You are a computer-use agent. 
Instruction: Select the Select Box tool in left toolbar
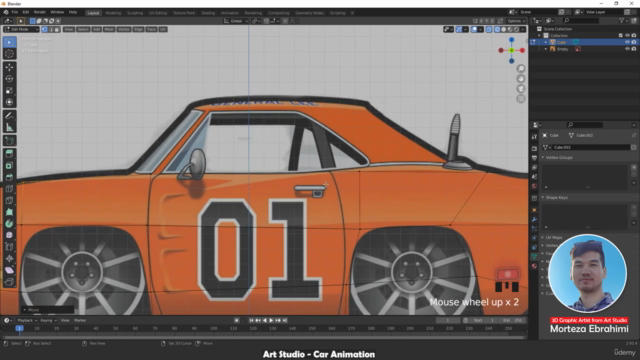(x=9, y=42)
